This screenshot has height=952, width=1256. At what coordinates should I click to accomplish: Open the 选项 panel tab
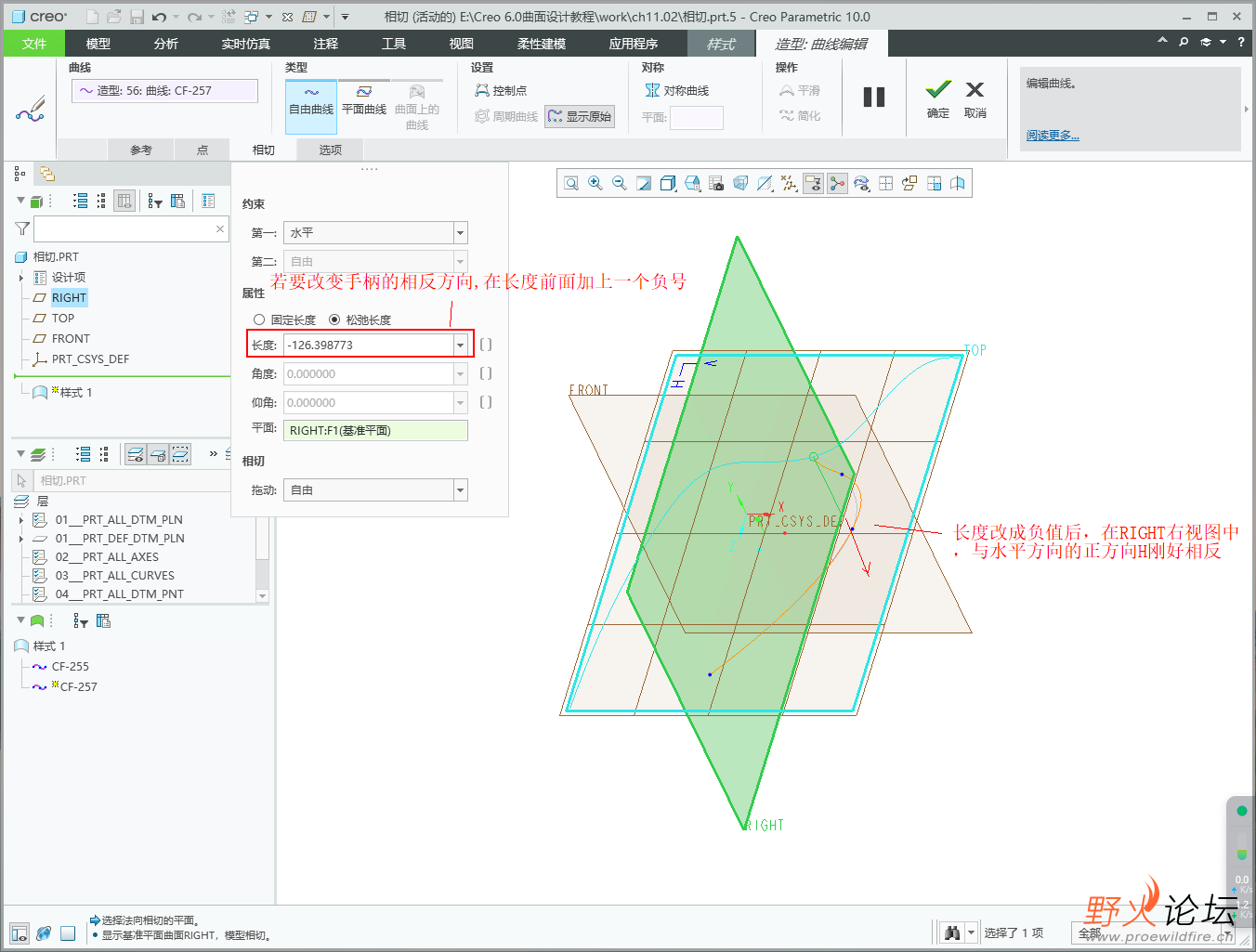point(330,150)
